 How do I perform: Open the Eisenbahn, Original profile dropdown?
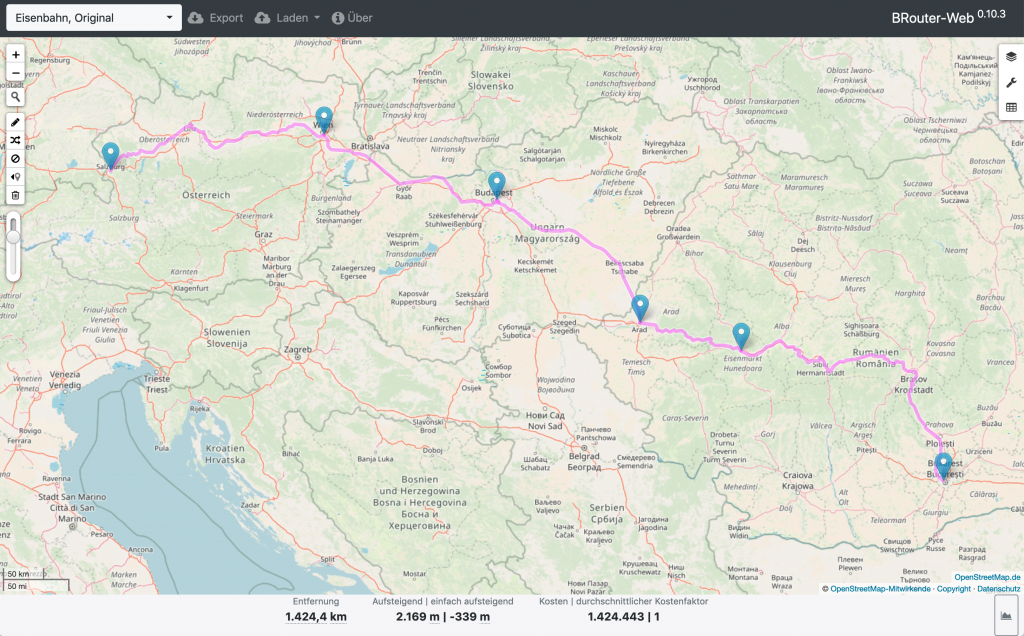tap(94, 18)
